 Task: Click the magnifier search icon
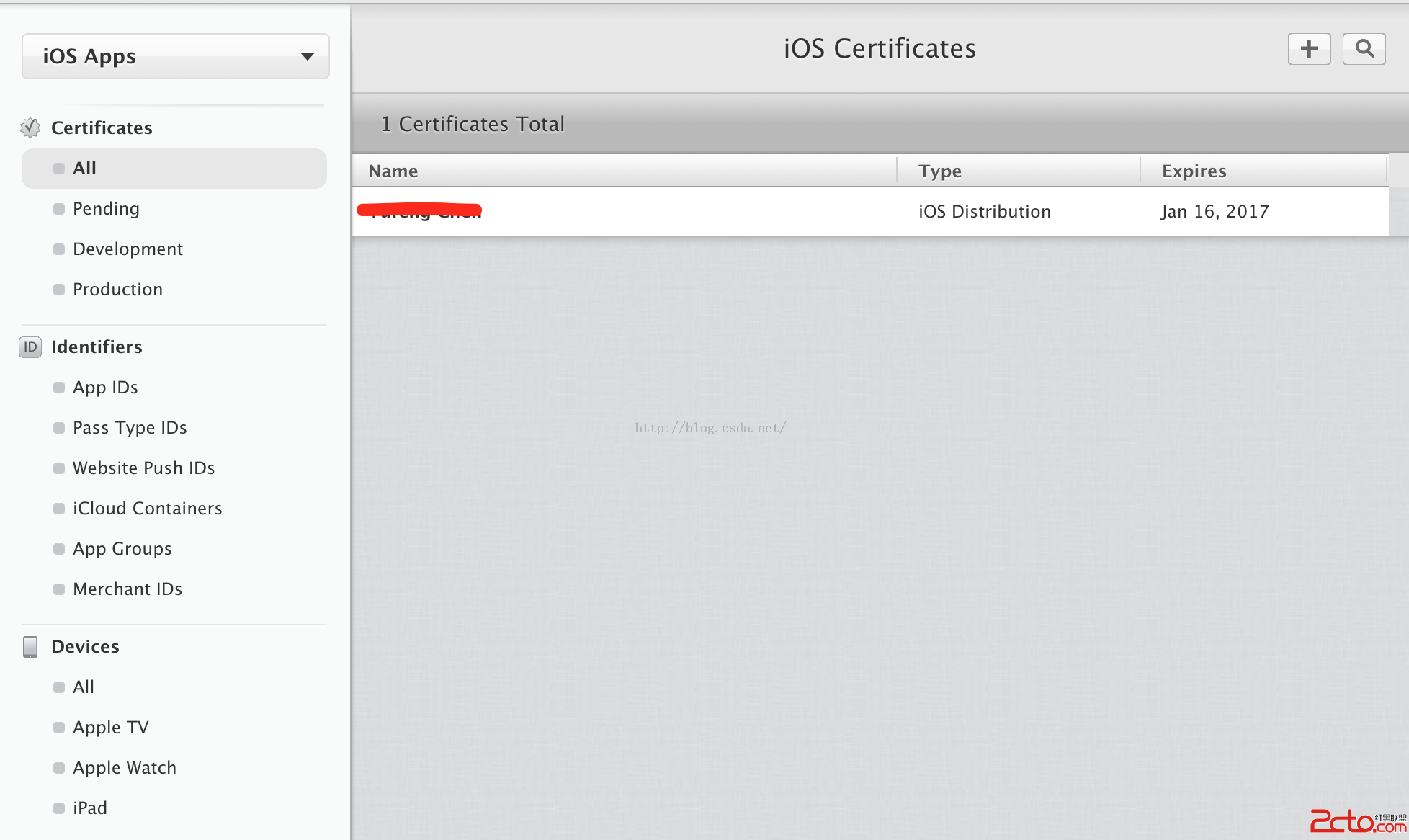pos(1364,49)
